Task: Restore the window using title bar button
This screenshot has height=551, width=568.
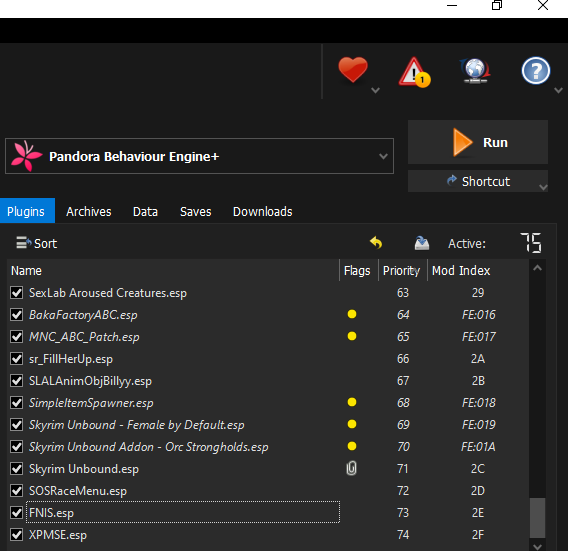Action: (497, 5)
